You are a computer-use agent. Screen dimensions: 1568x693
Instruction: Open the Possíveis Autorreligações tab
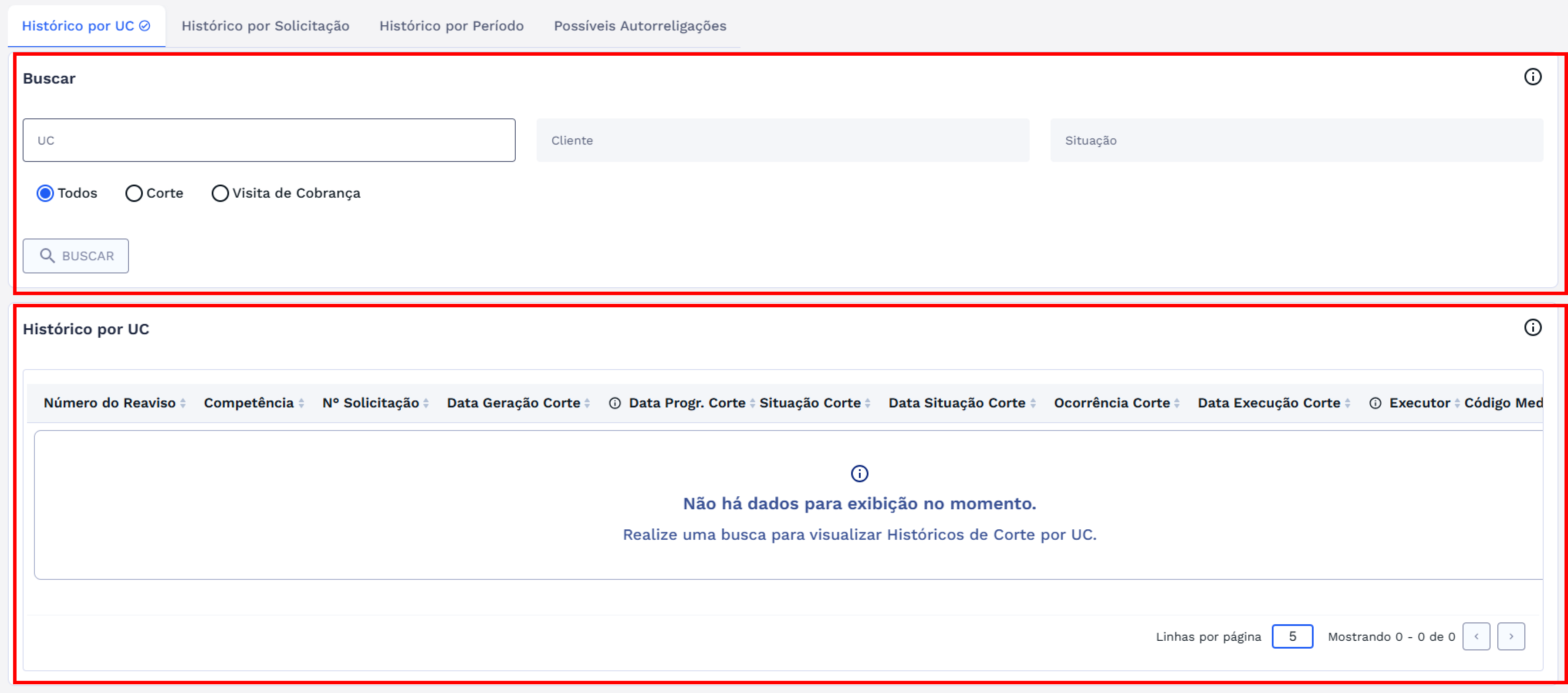(x=640, y=26)
